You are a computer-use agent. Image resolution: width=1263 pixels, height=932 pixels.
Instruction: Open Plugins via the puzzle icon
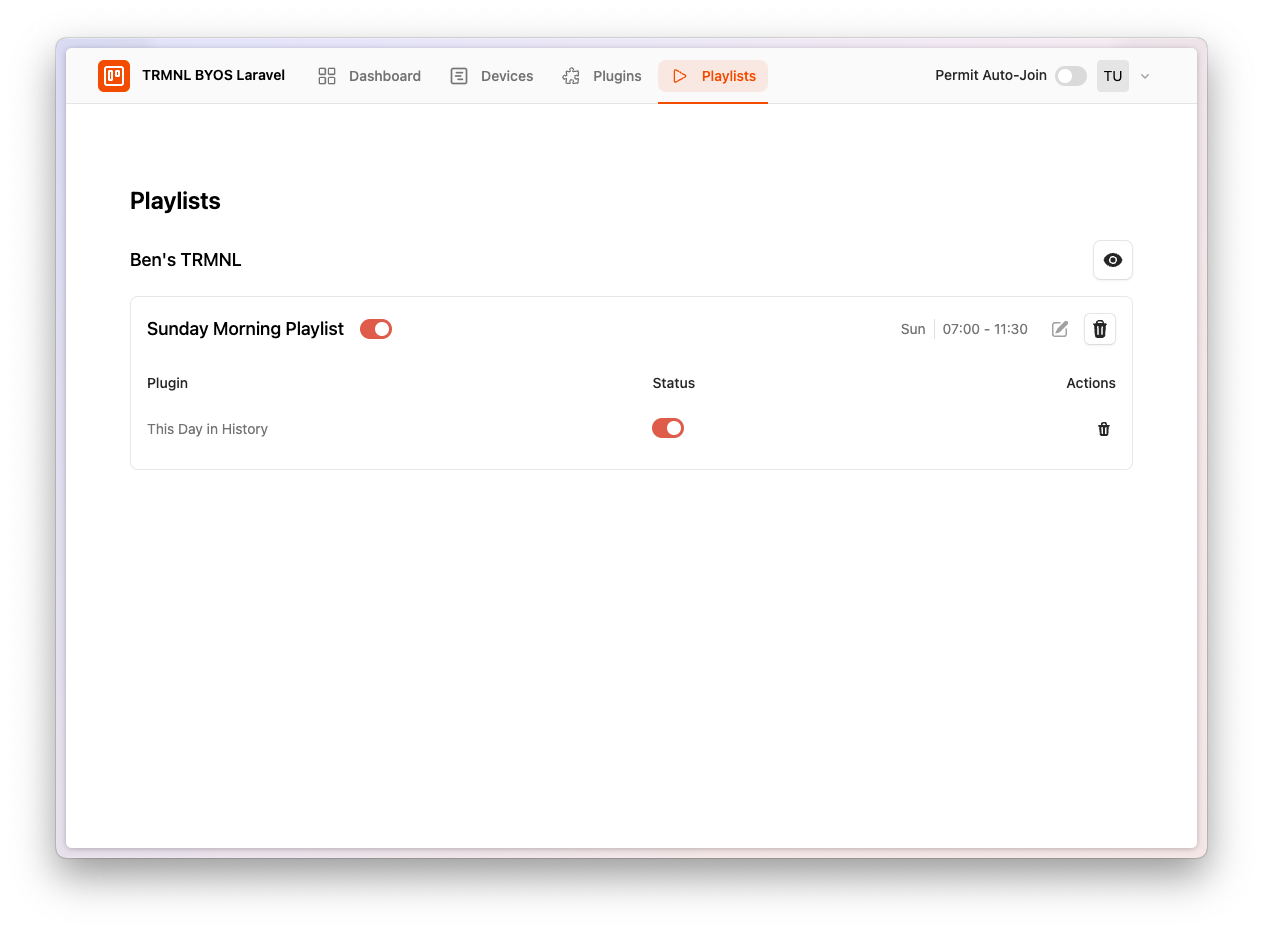[x=570, y=75]
